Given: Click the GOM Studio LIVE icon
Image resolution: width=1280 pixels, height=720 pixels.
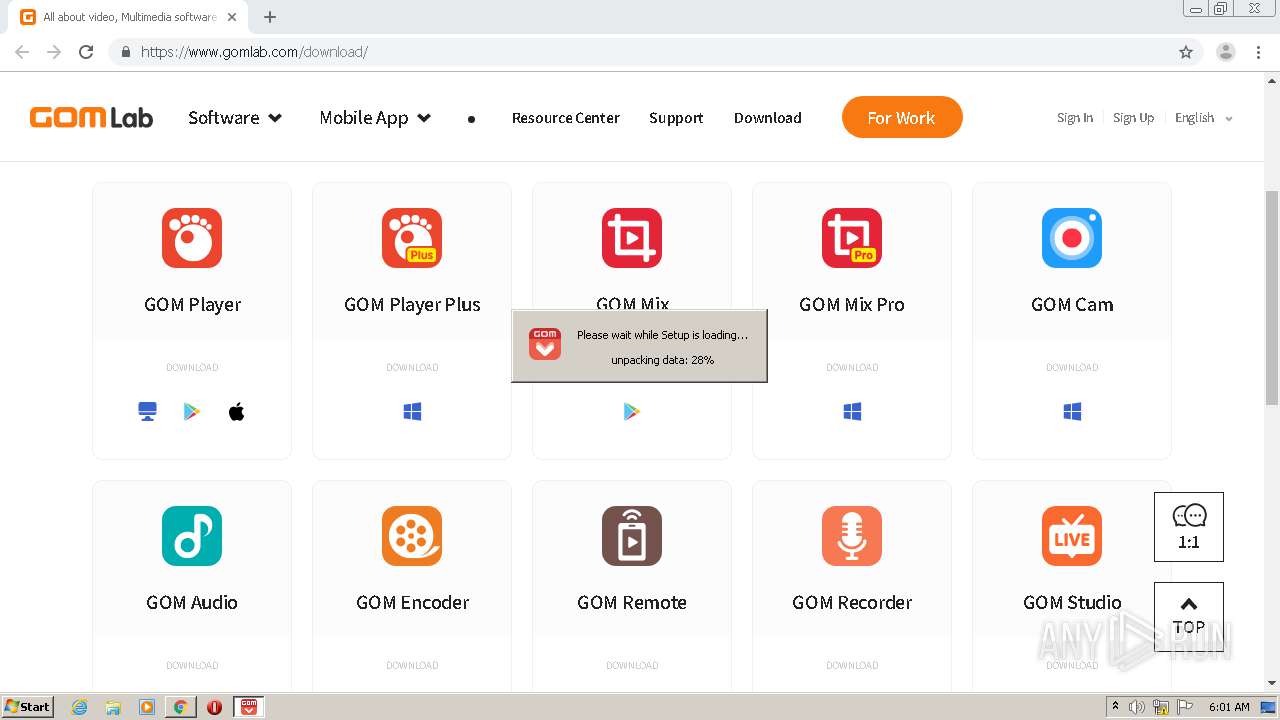Looking at the screenshot, I should pyautogui.click(x=1072, y=536).
